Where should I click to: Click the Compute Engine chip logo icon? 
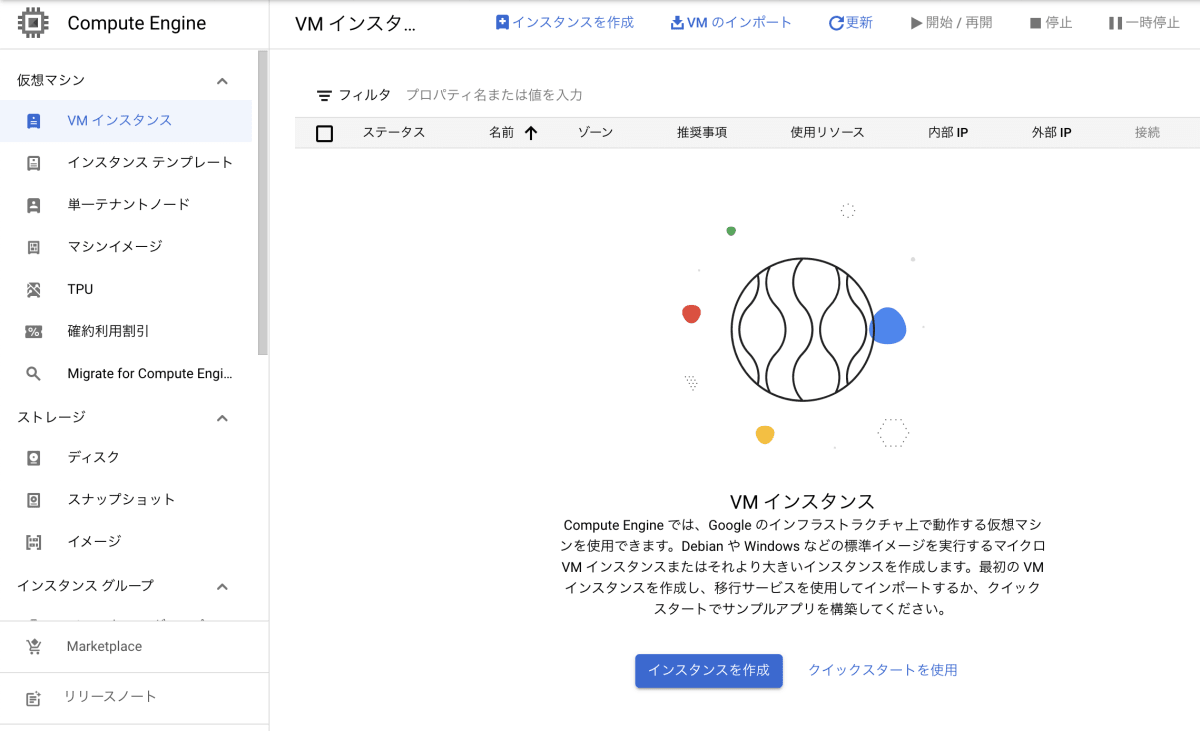[x=33, y=23]
